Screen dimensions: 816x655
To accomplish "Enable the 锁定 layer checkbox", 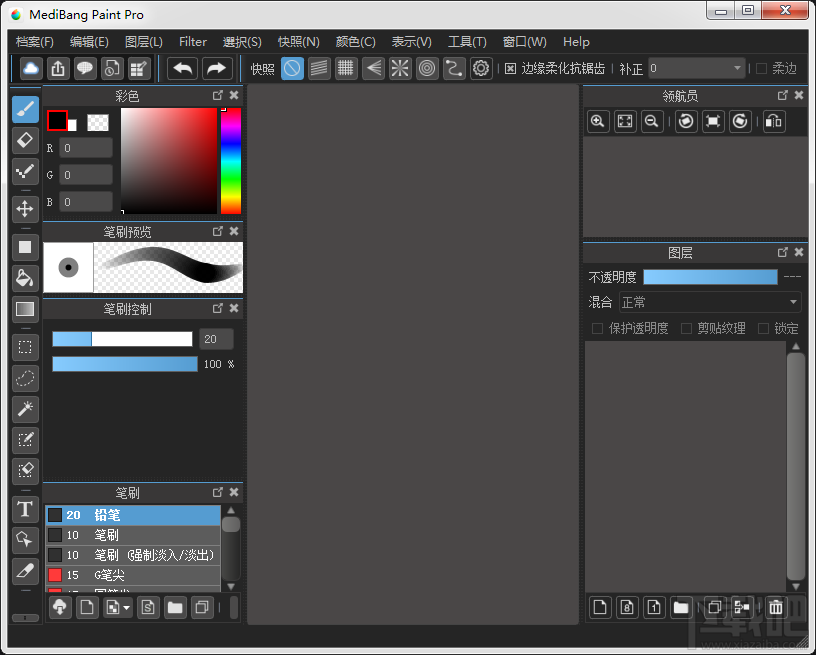I will [764, 328].
